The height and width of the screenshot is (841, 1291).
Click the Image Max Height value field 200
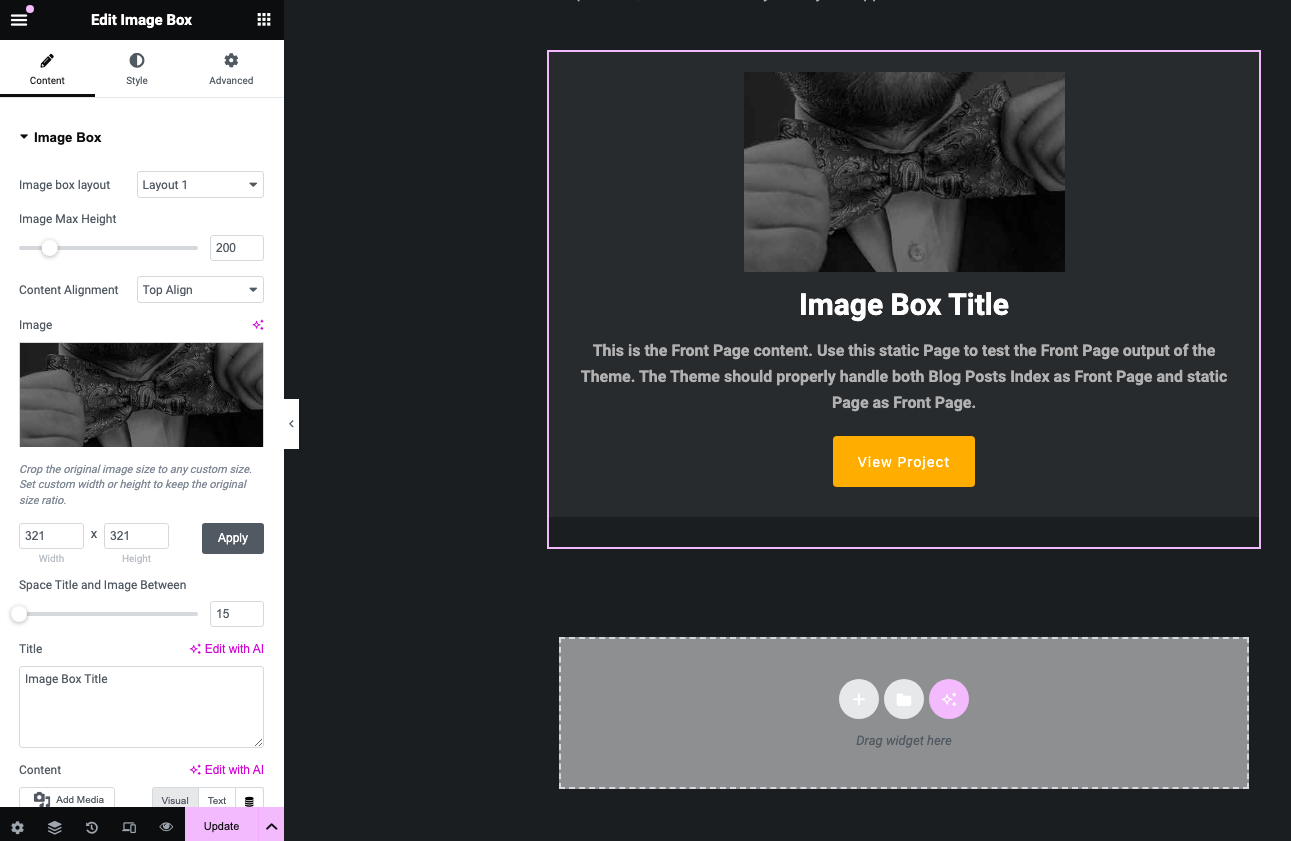[x=237, y=248]
